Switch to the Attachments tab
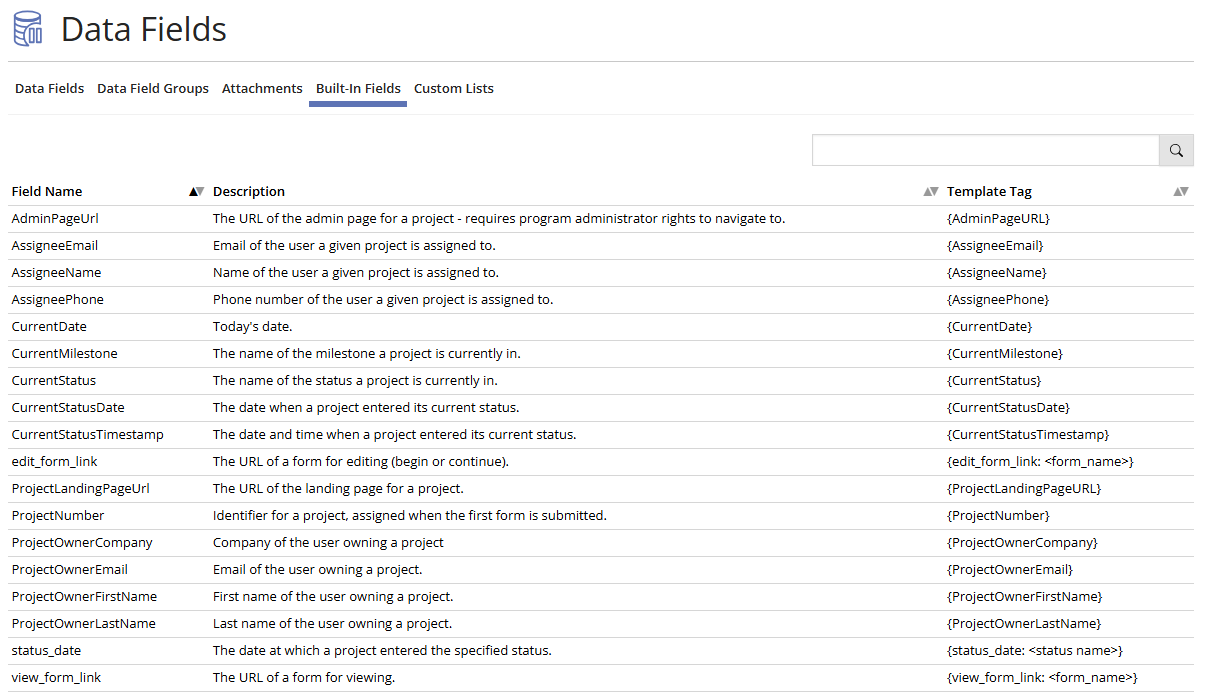This screenshot has width=1207, height=699. [x=262, y=88]
